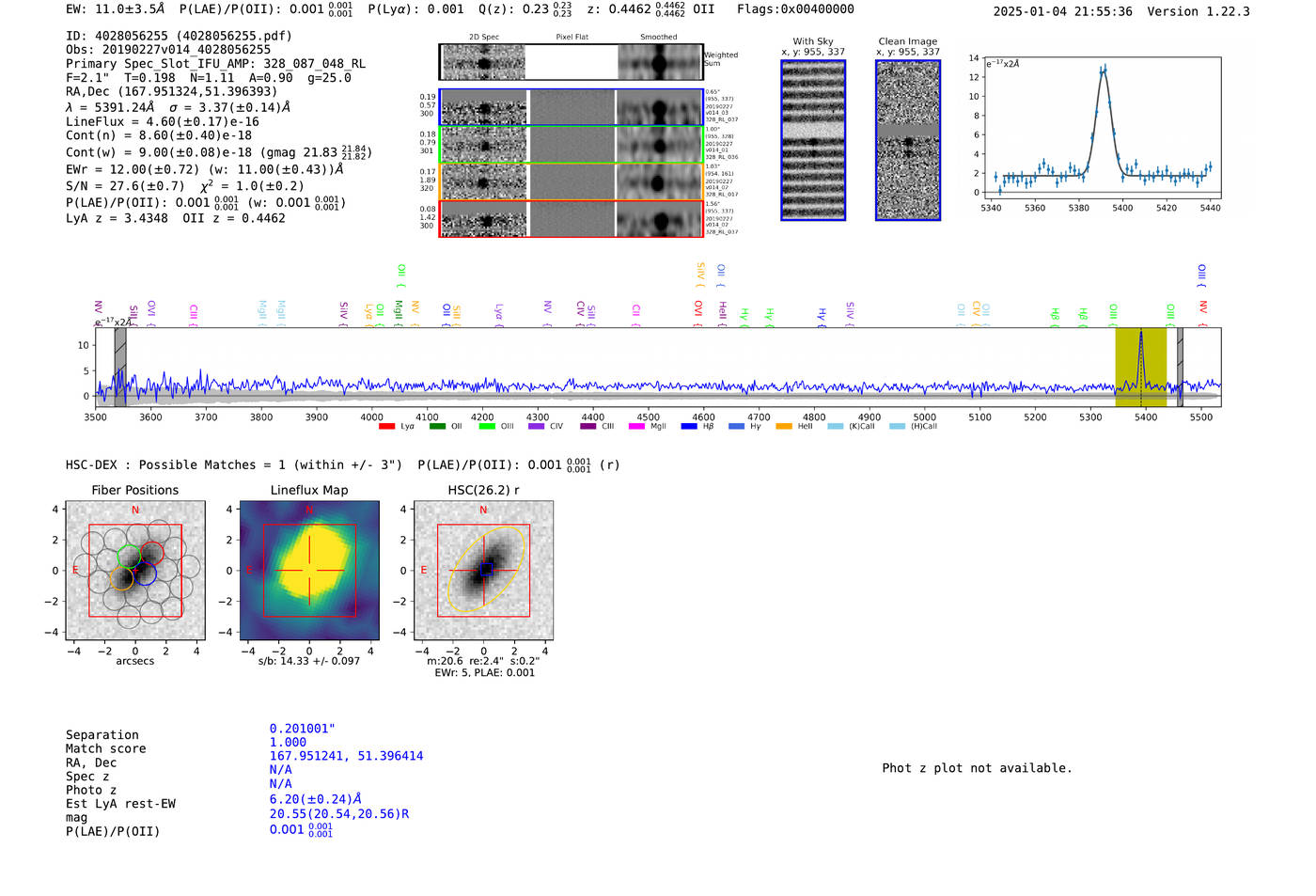The width and height of the screenshot is (1316, 896).
Task: Click the OII dark green legend swatch
Action: [x=437, y=427]
